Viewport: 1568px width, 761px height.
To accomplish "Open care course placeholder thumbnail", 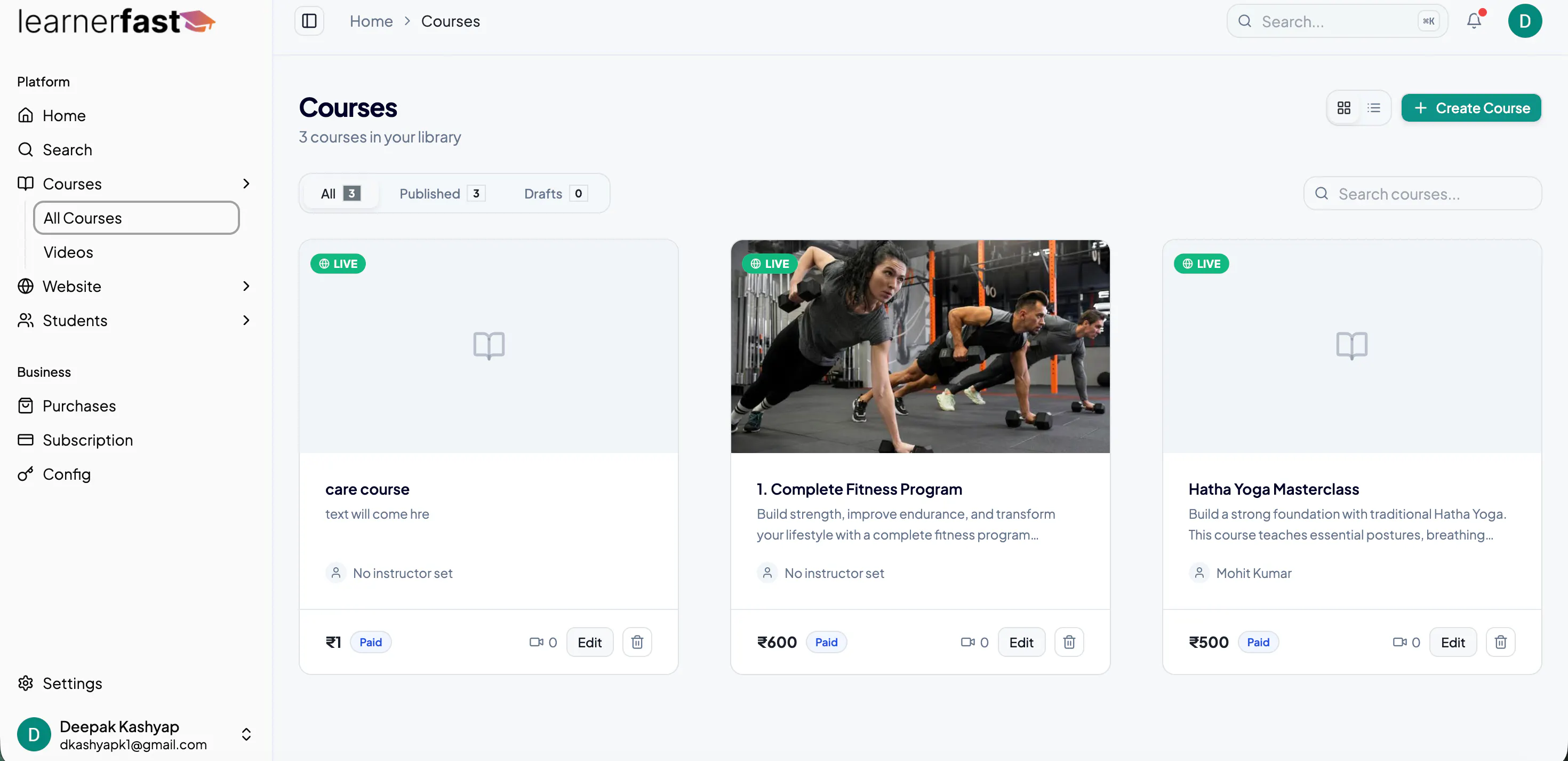I will (489, 346).
